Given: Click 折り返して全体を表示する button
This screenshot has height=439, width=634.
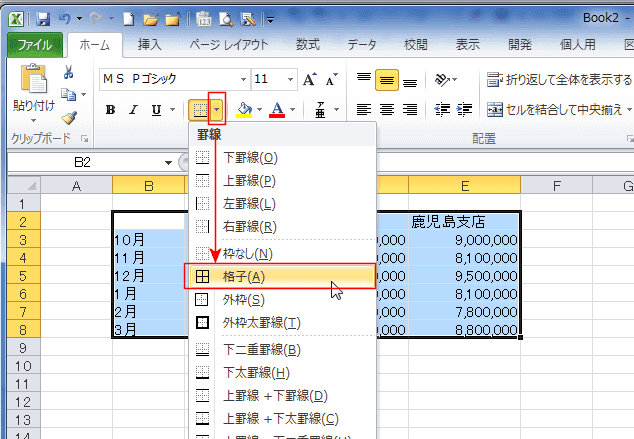Looking at the screenshot, I should [x=559, y=80].
